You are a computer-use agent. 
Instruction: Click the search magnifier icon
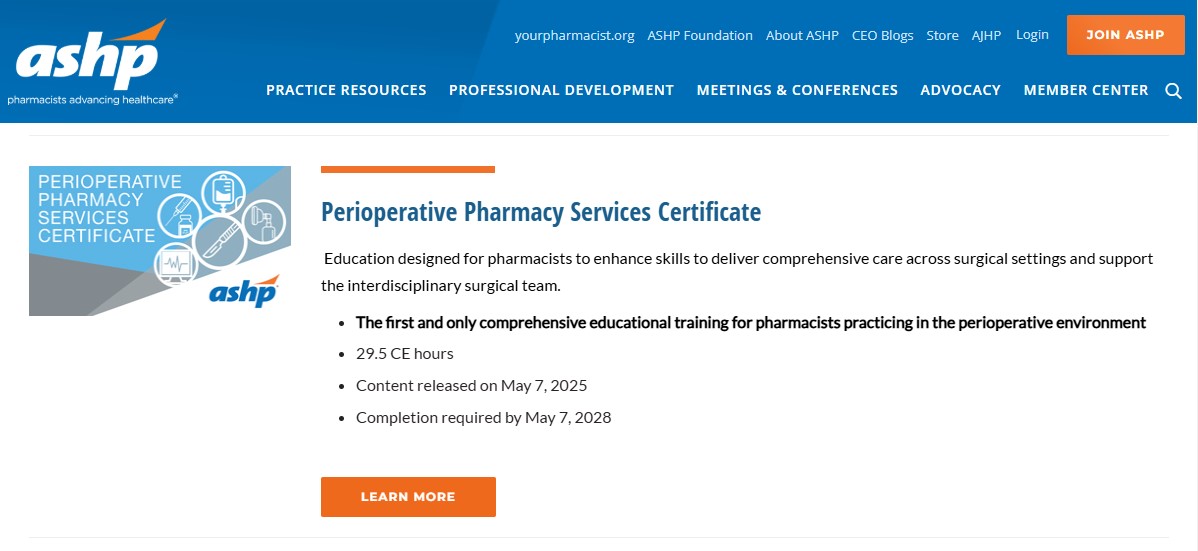(x=1173, y=91)
